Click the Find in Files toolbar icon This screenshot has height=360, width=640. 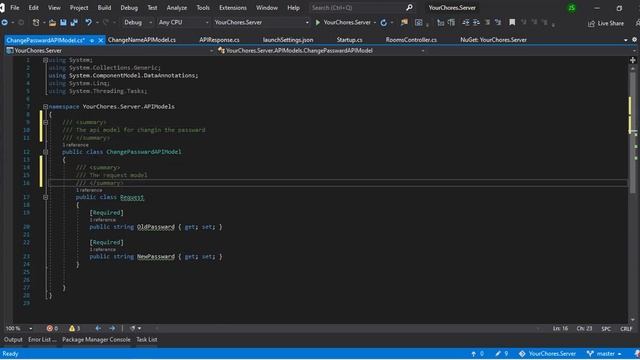click(x=404, y=22)
